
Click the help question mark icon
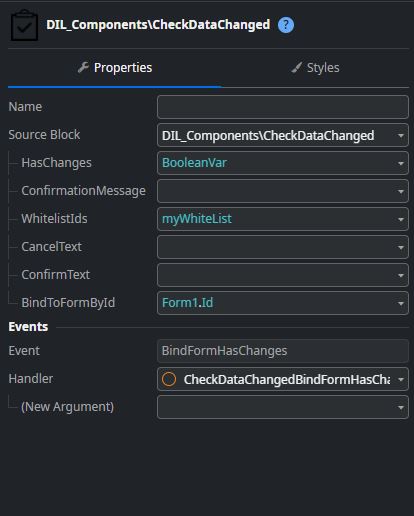286,25
